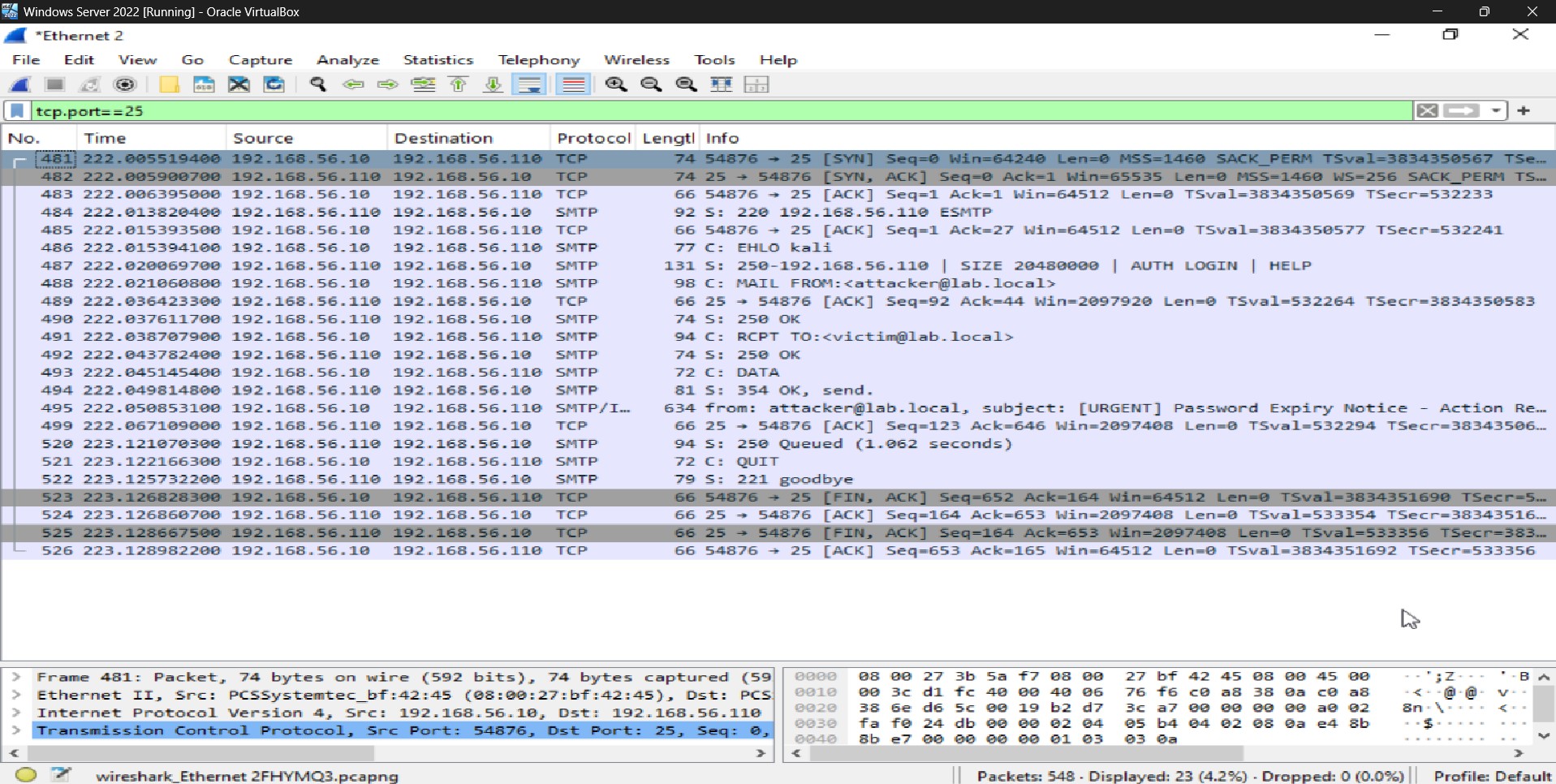Sort by the Destination column header

(x=469, y=138)
